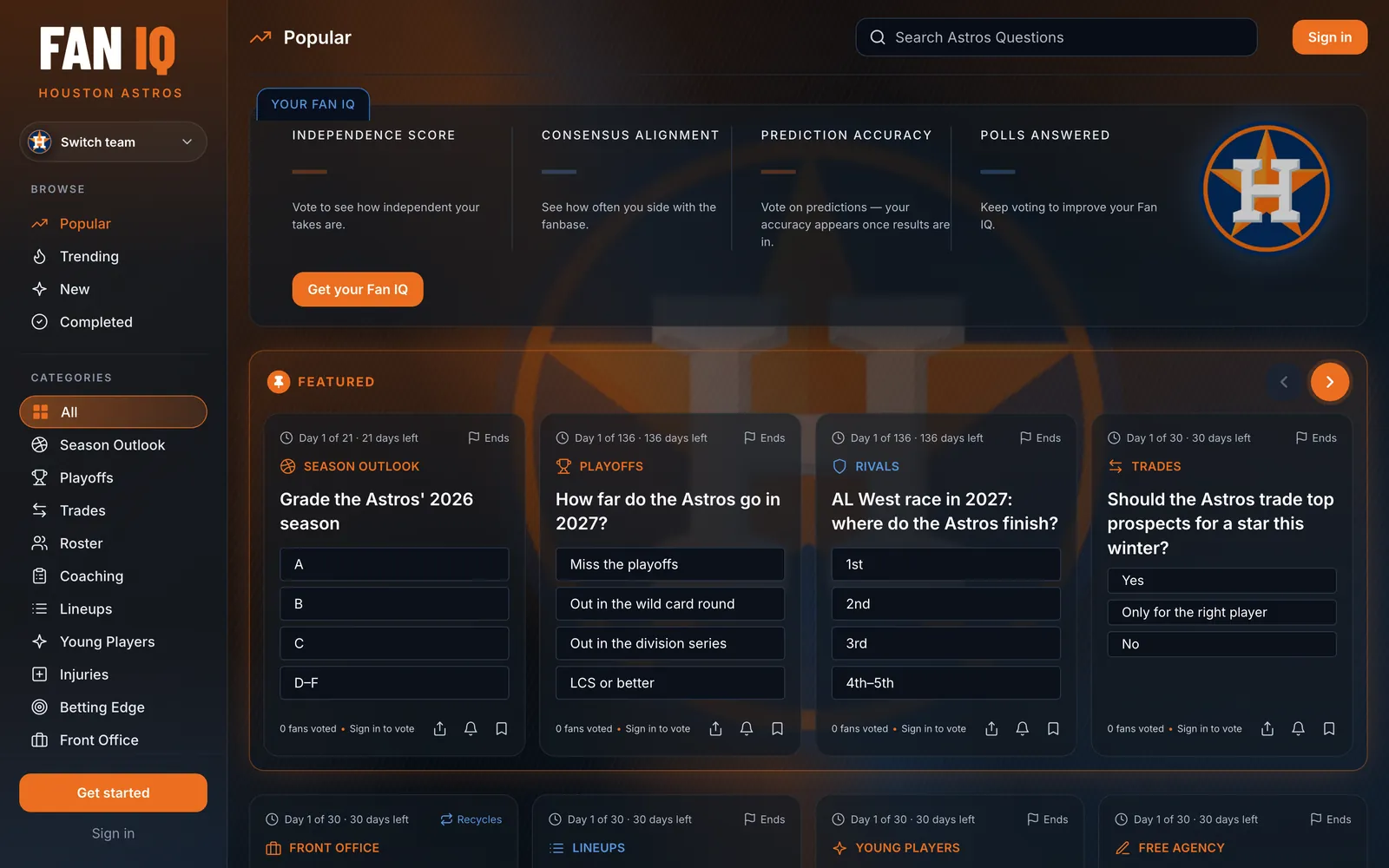Image resolution: width=1389 pixels, height=868 pixels.
Task: Click bell icon on Grade the Astros' 2026 card
Action: coord(471,728)
